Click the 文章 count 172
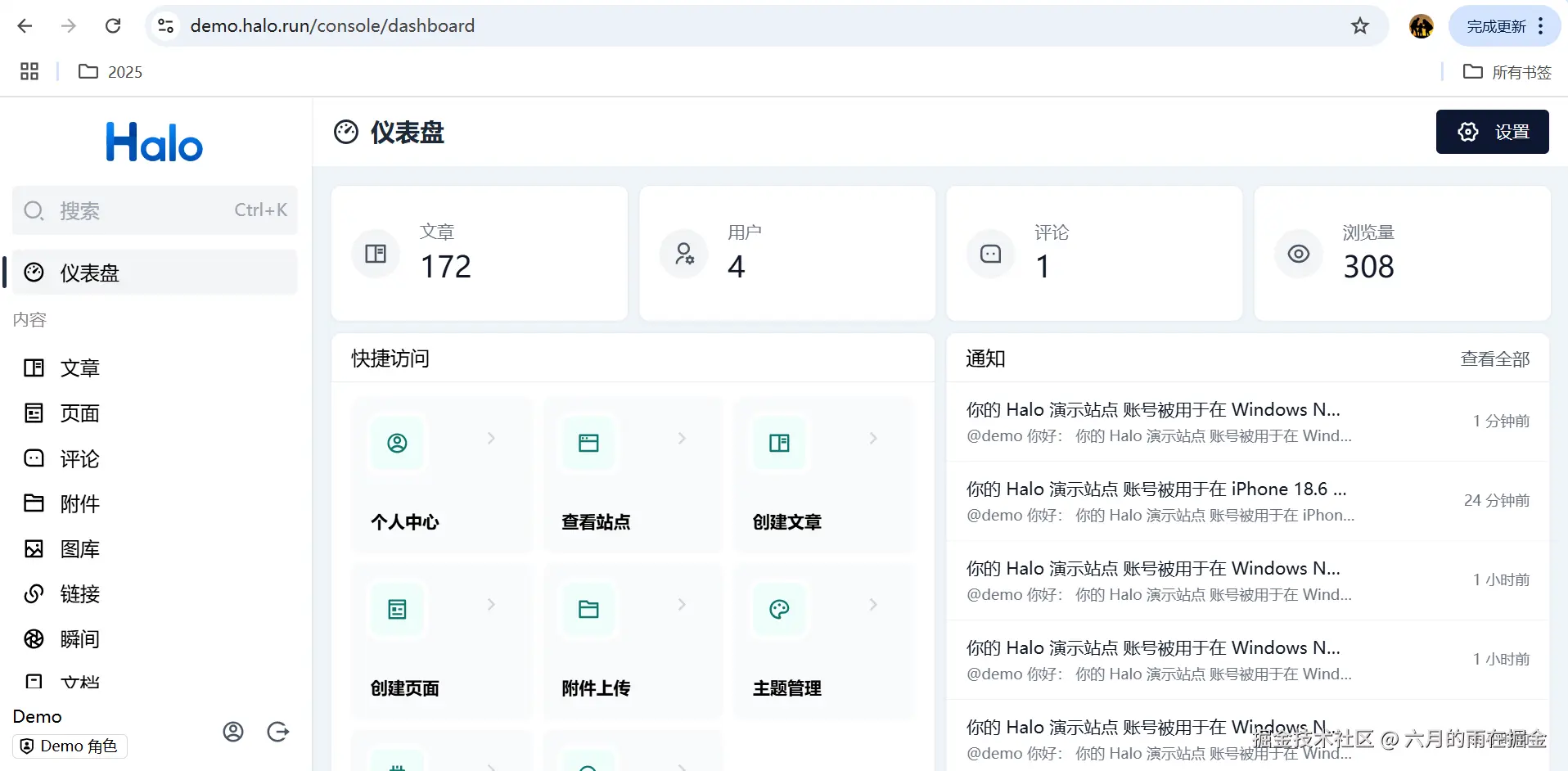 click(446, 267)
